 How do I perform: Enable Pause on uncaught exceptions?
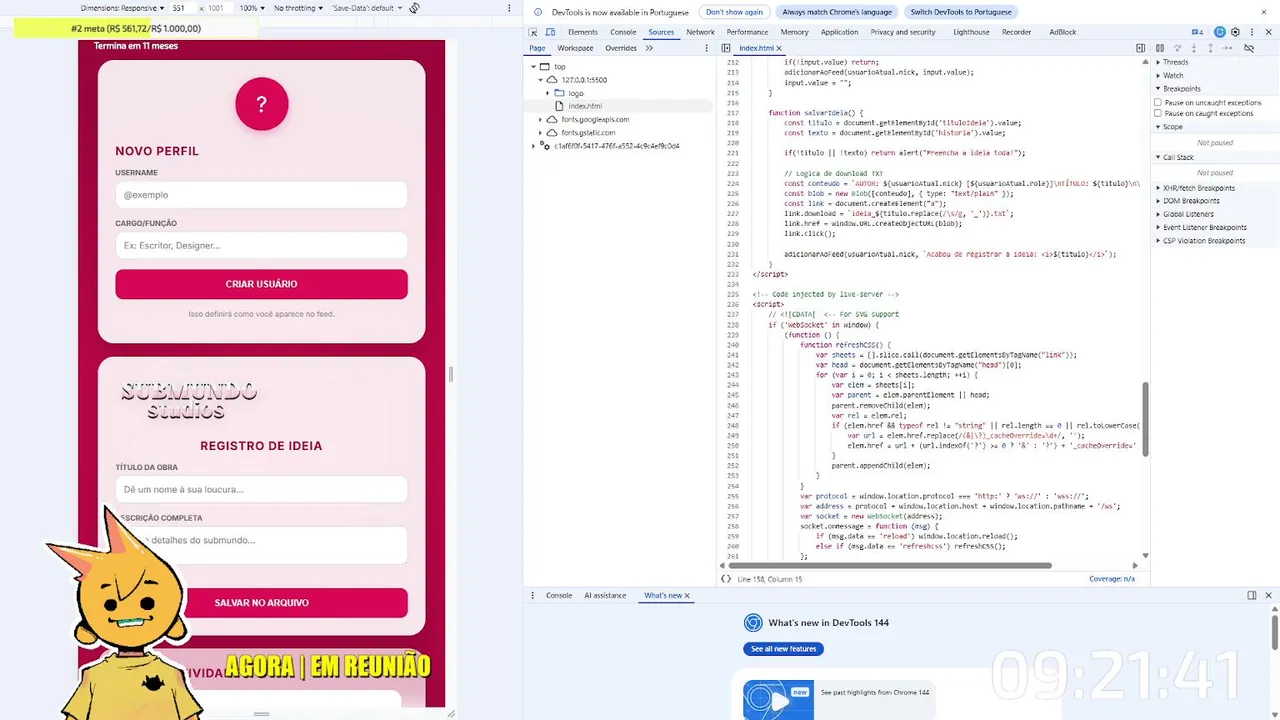pos(1158,102)
